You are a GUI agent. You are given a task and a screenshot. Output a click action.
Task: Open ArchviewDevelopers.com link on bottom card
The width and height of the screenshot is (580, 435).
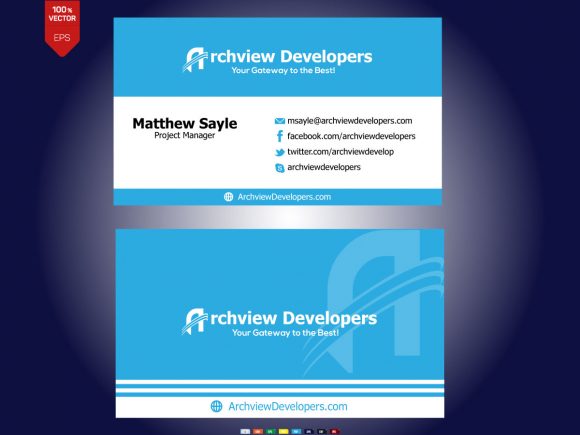[x=288, y=406]
